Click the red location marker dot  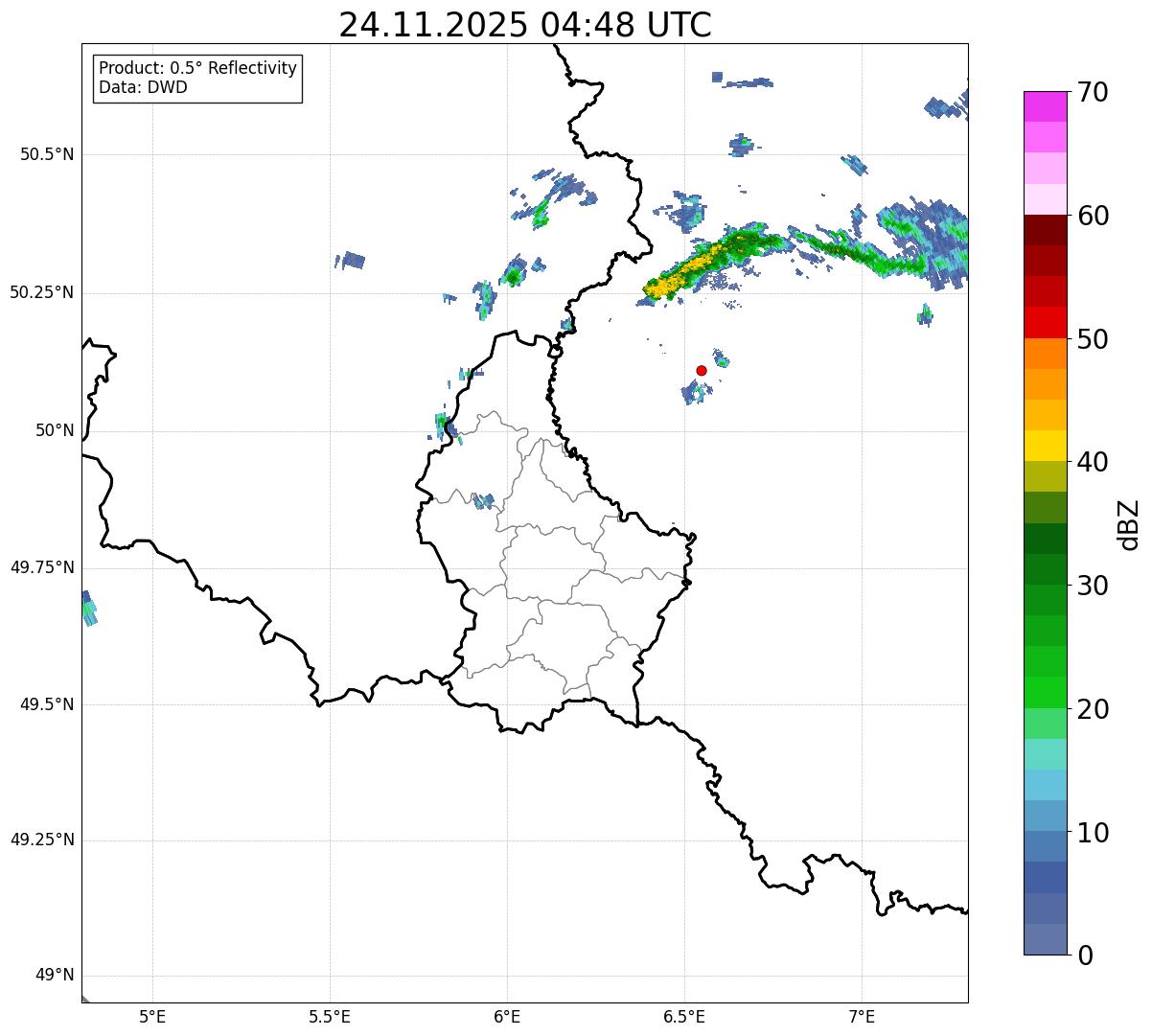[x=702, y=370]
